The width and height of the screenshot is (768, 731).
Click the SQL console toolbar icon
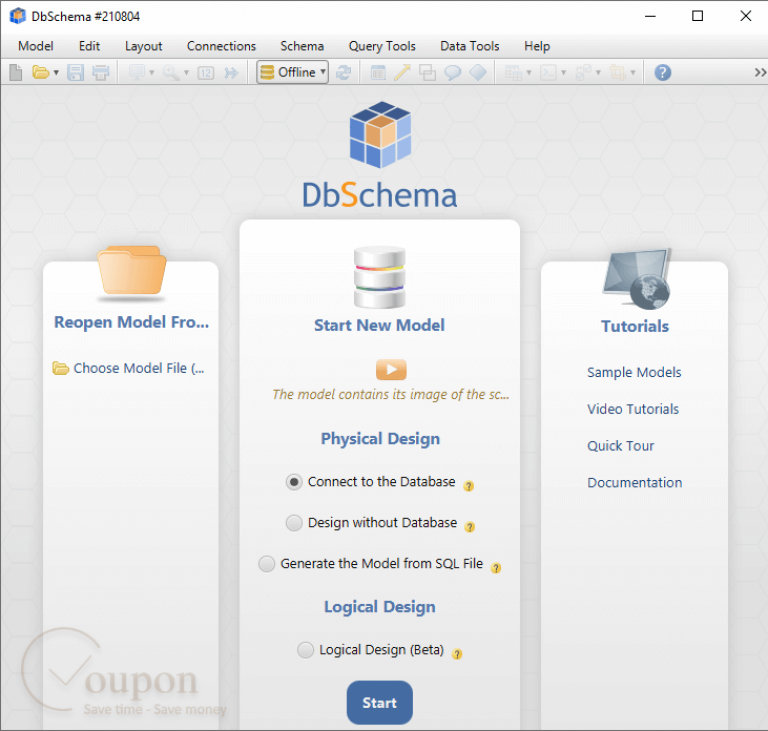click(x=548, y=73)
